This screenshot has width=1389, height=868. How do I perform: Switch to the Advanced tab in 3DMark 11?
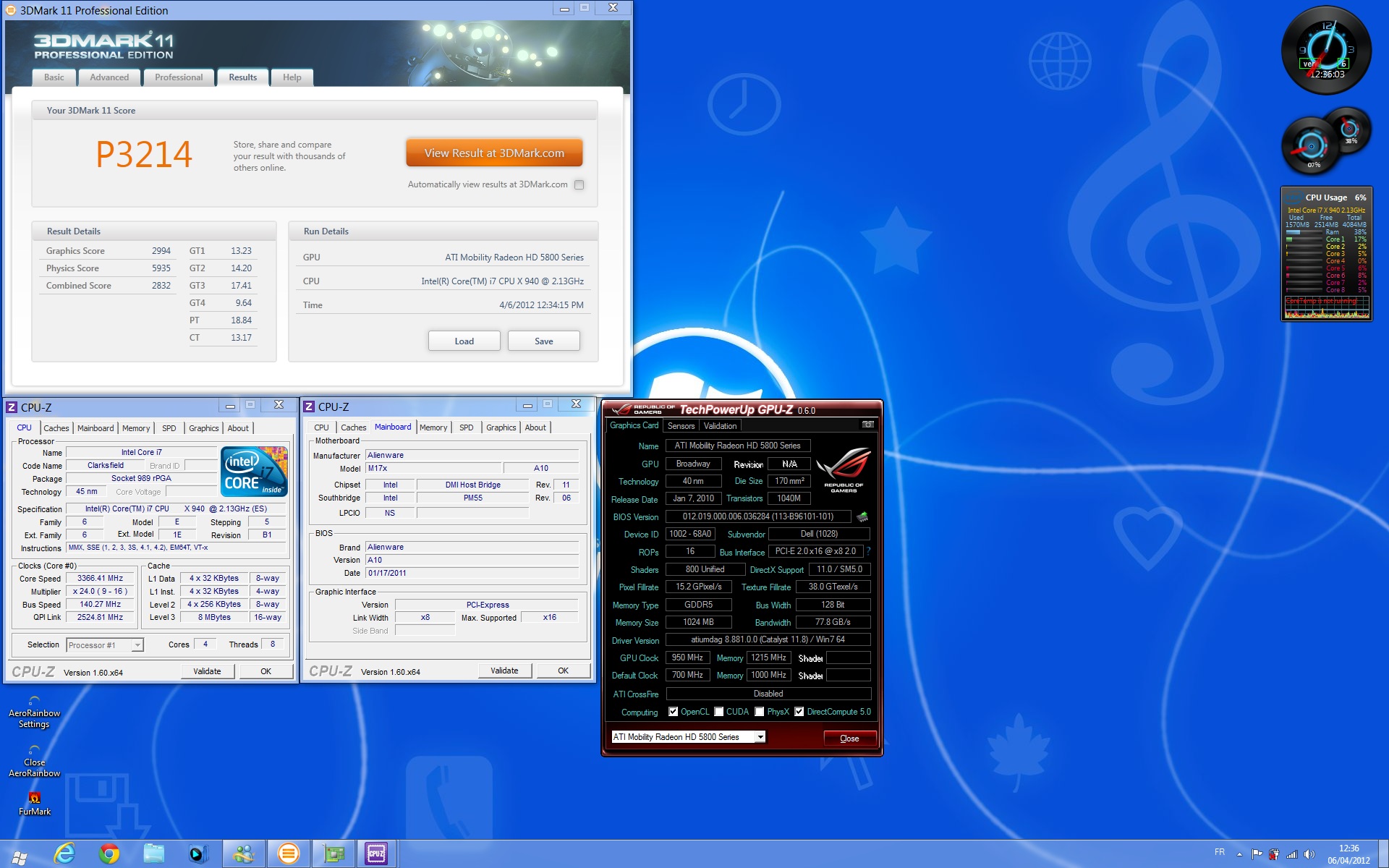109,77
